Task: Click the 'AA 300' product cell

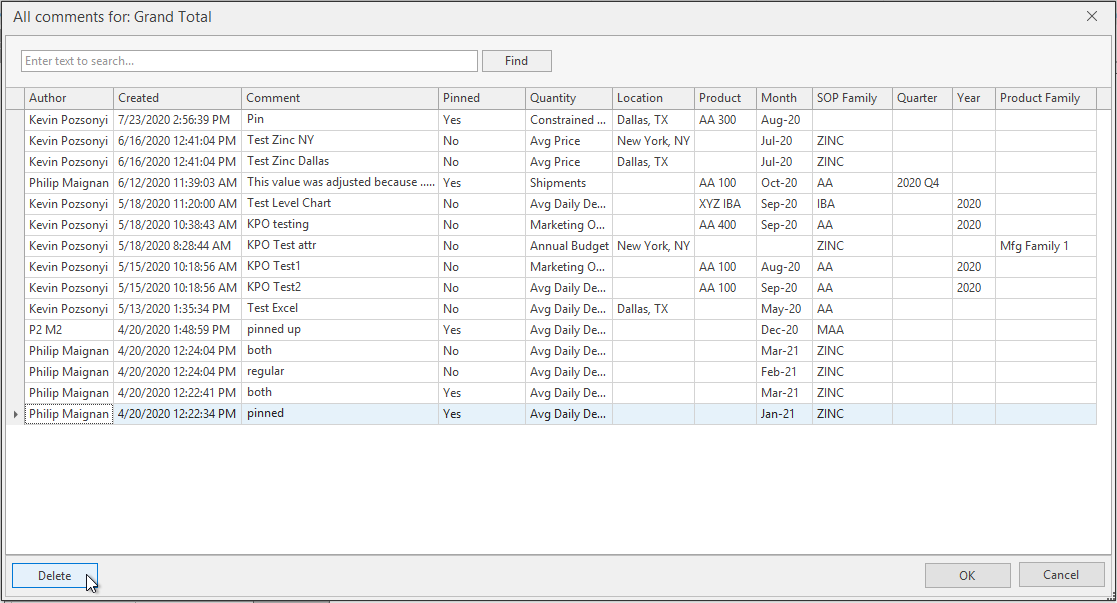Action: point(725,120)
